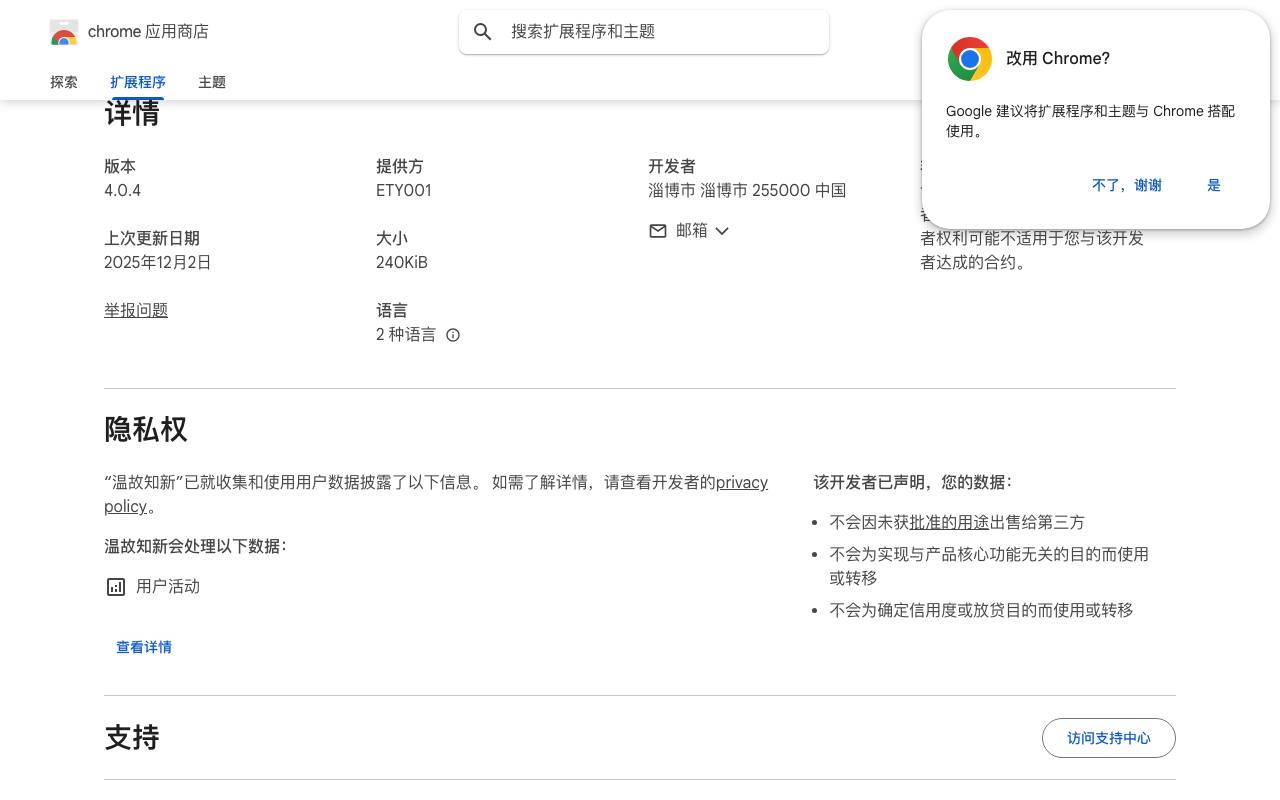
Task: Click the version number 4.0.4
Action: point(122,191)
